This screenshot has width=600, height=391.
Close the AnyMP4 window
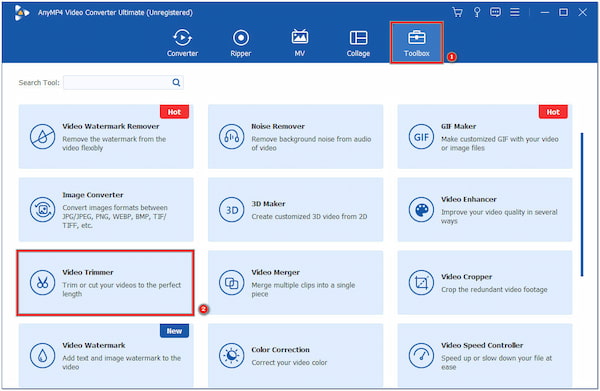[582, 12]
